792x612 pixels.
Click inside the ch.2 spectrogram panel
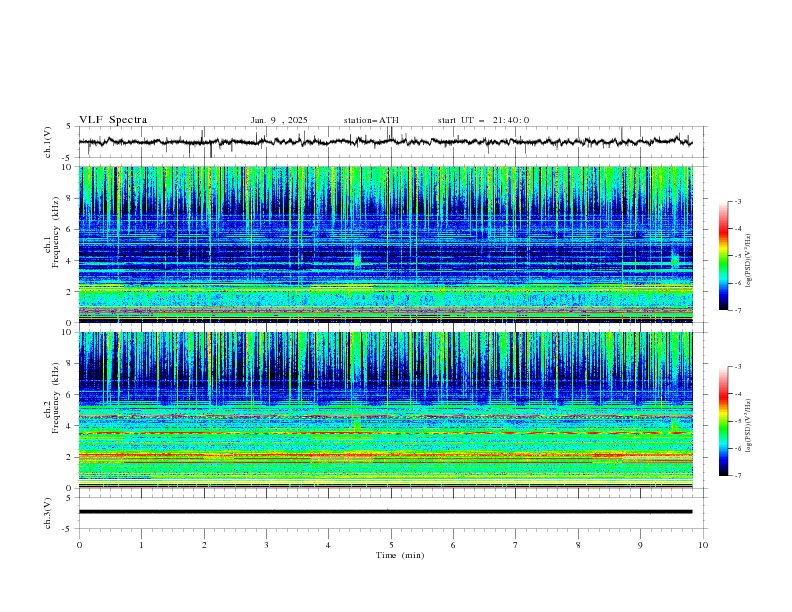click(x=386, y=410)
